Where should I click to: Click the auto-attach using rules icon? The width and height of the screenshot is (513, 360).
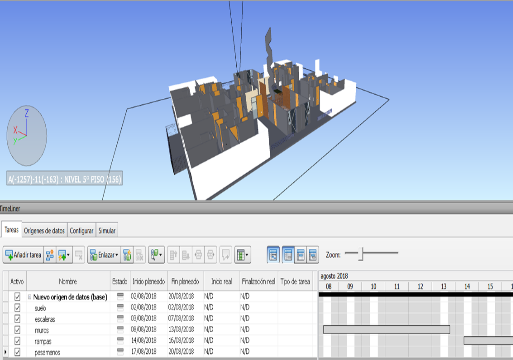(x=127, y=255)
